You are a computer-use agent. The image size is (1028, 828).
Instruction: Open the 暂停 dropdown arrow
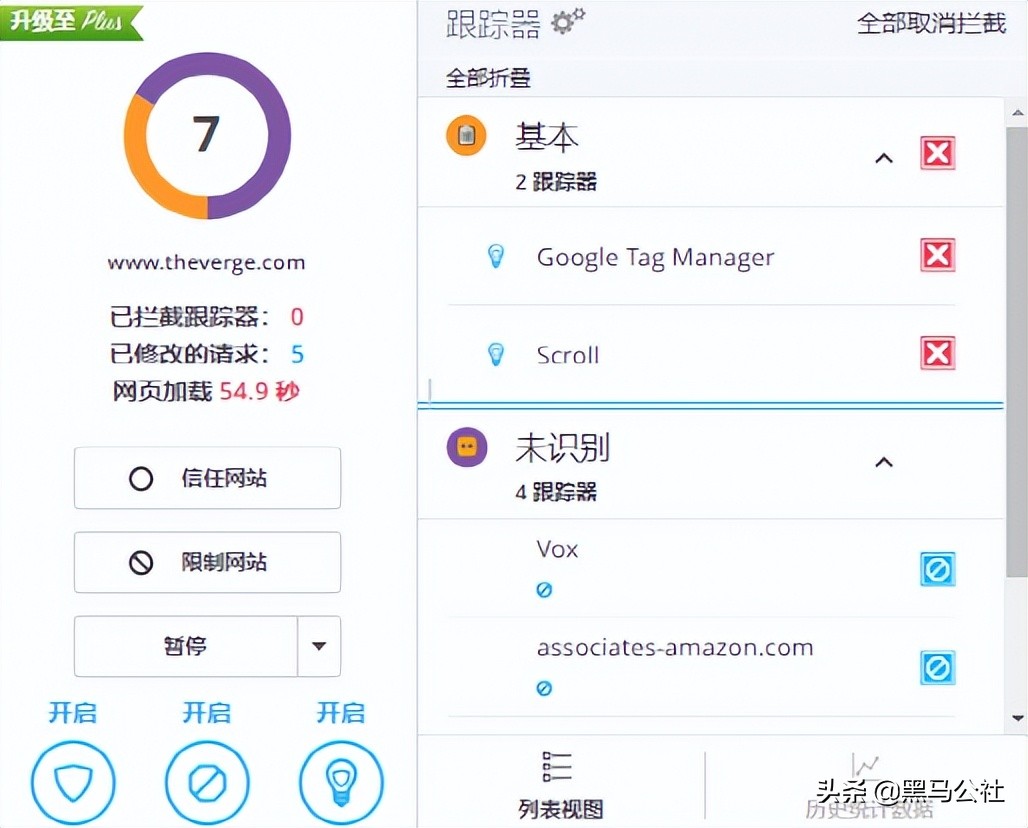tap(319, 647)
